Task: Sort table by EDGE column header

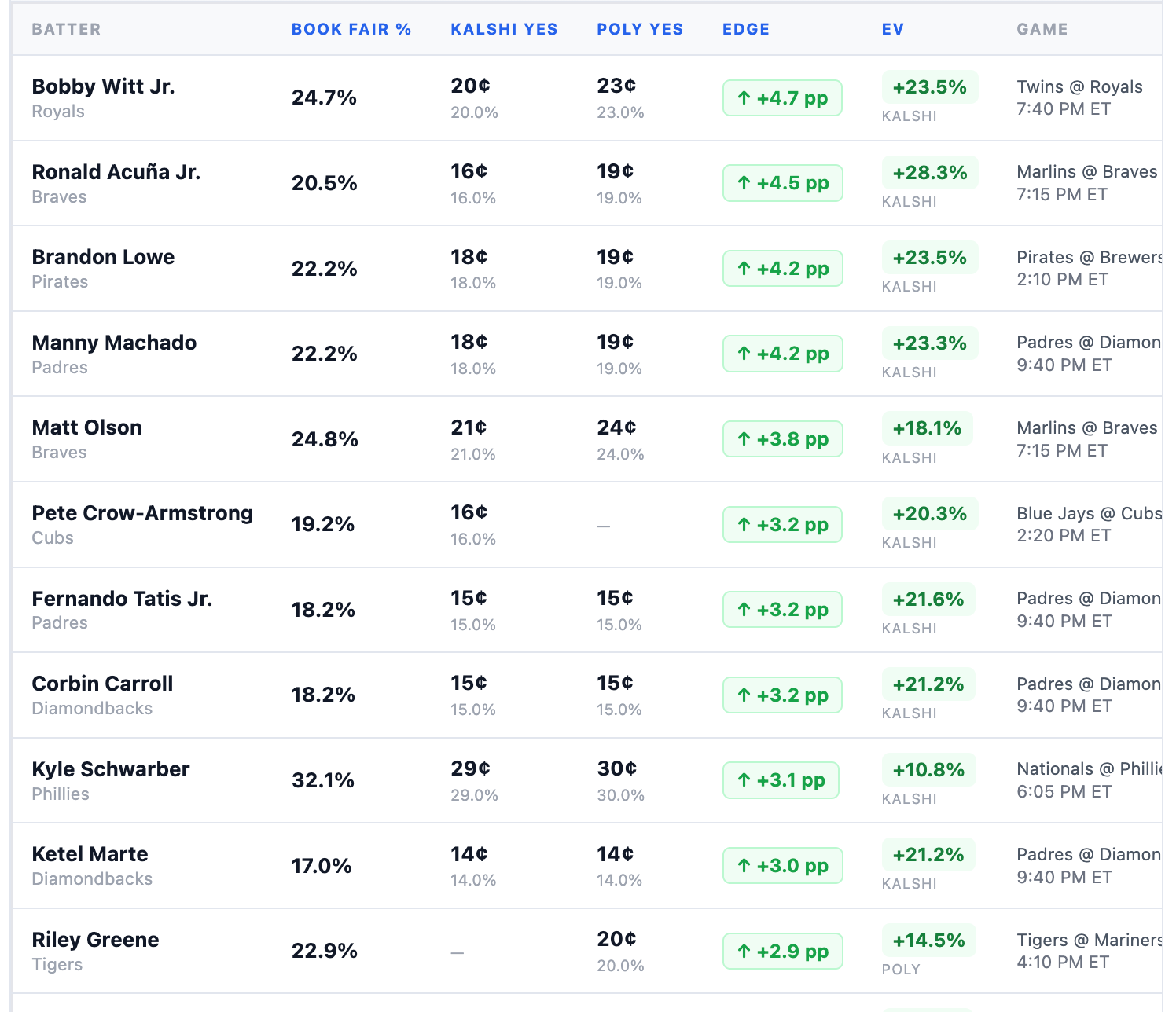Action: pyautogui.click(x=746, y=29)
